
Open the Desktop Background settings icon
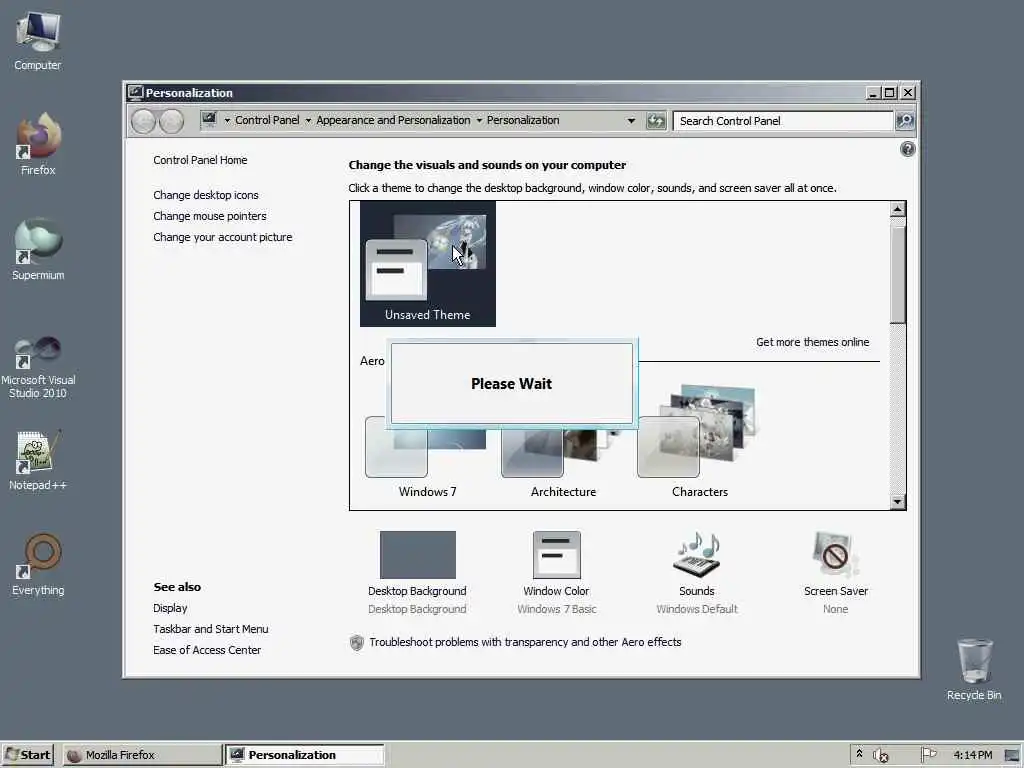coord(417,555)
